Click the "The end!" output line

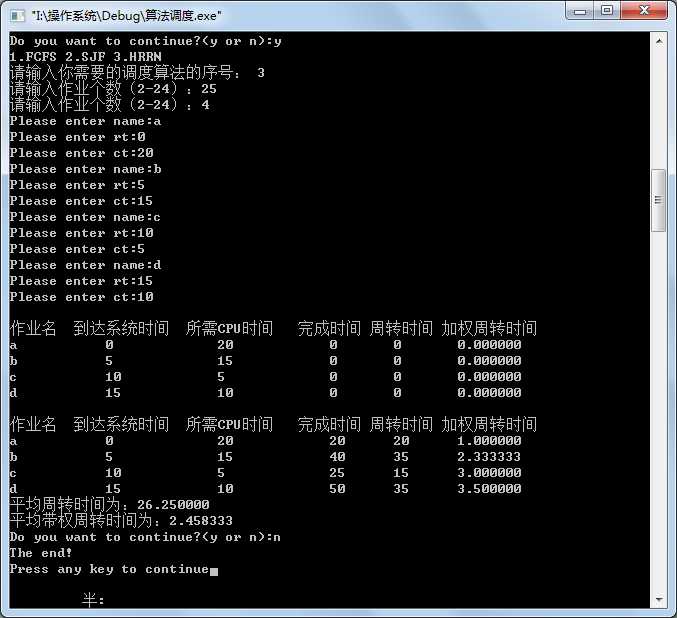[35, 553]
